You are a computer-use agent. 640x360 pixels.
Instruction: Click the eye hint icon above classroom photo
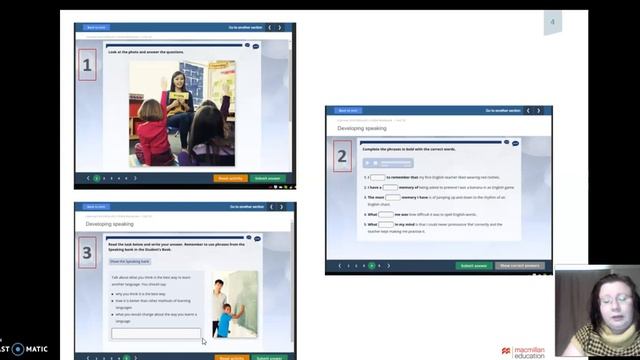[x=247, y=45]
